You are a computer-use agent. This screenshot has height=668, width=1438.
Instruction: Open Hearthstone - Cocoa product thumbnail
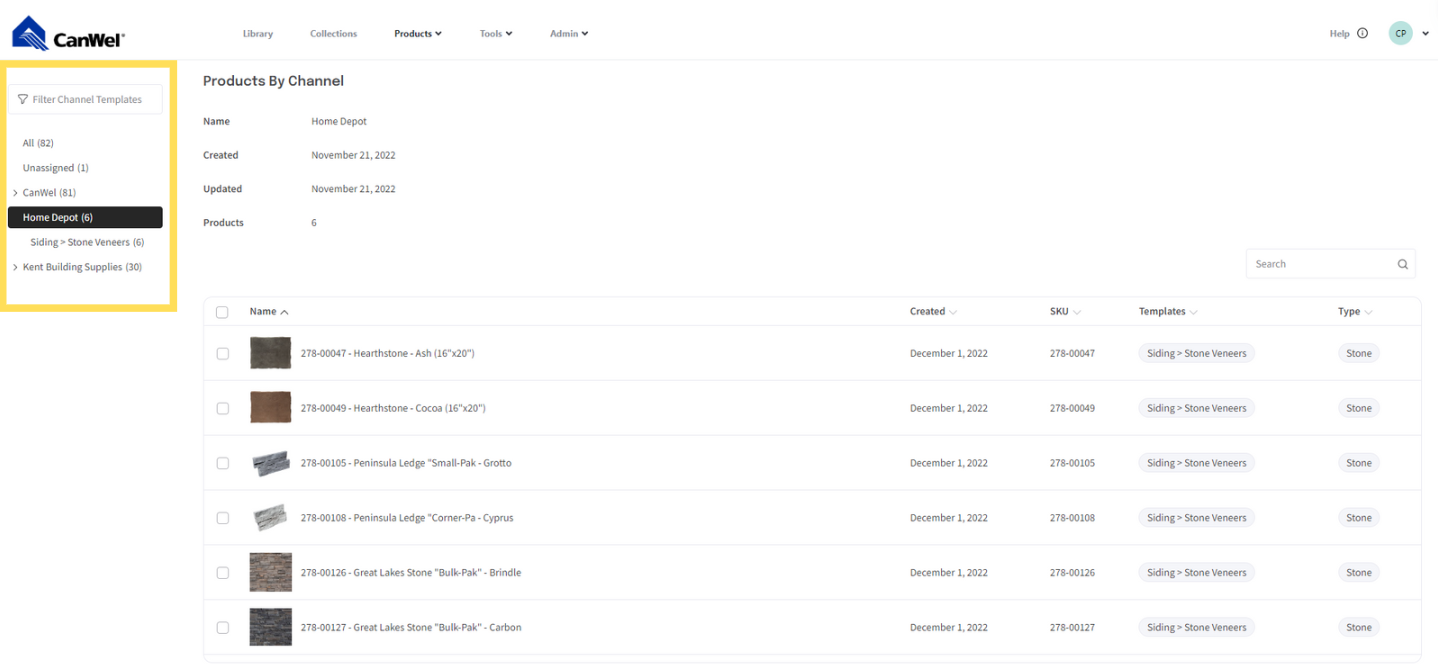tap(270, 408)
